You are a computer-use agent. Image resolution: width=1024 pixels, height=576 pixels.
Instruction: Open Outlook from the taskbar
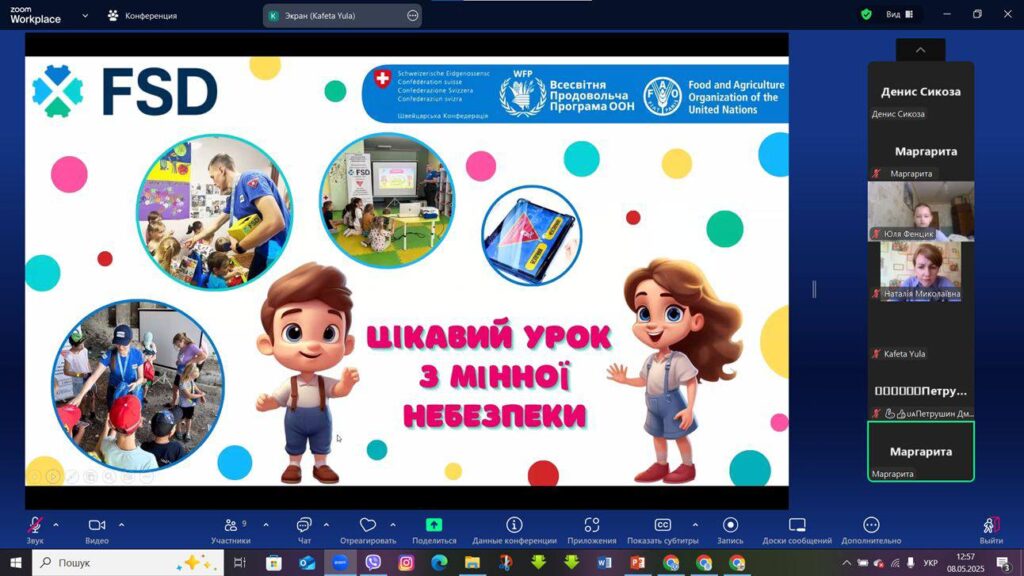307,563
